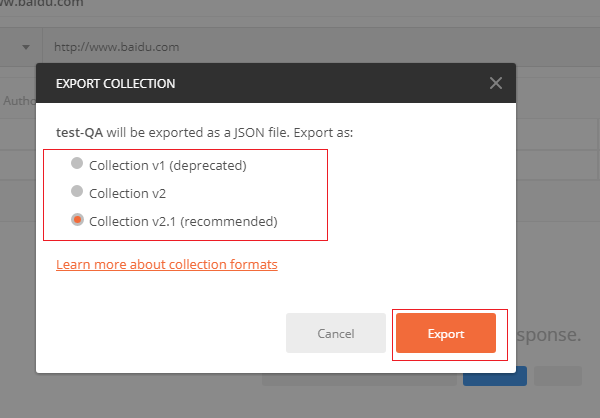Screen dimensions: 600x418
Task: Click the orange Export button
Action: click(x=446, y=333)
